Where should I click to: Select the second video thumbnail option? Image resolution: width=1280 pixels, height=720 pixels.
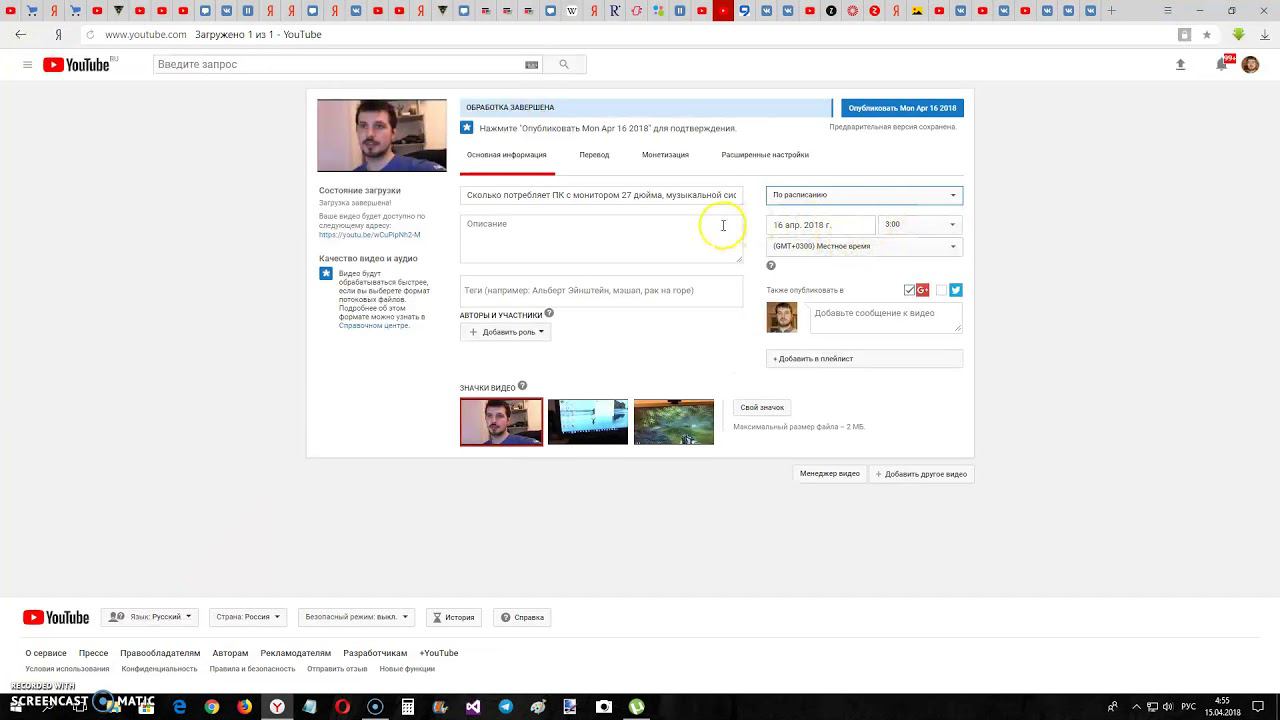pyautogui.click(x=588, y=422)
